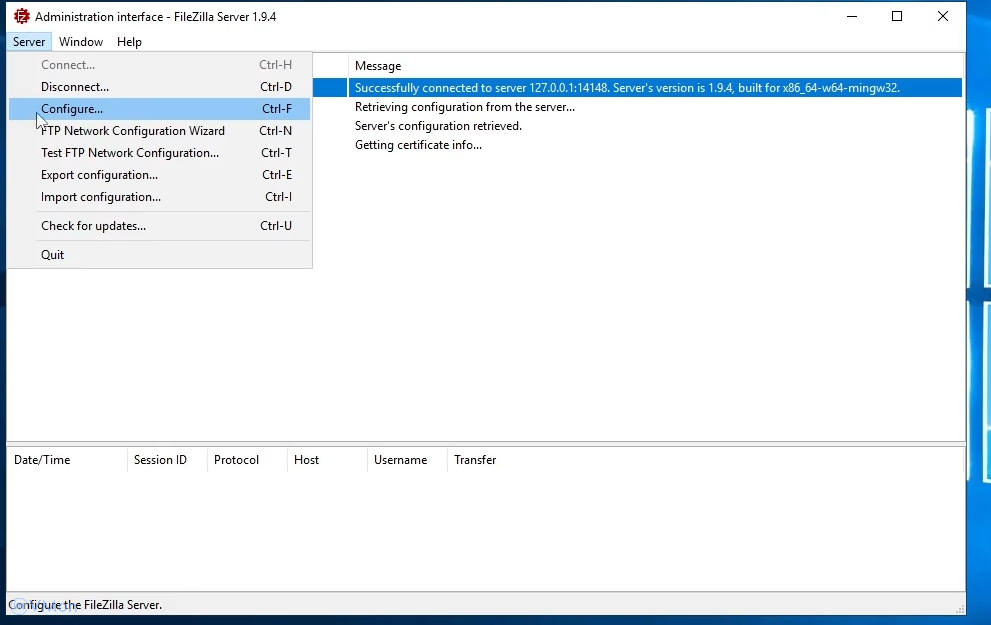Viewport: 991px width, 625px height.
Task: Choose Import configuration... menu item
Action: [101, 197]
